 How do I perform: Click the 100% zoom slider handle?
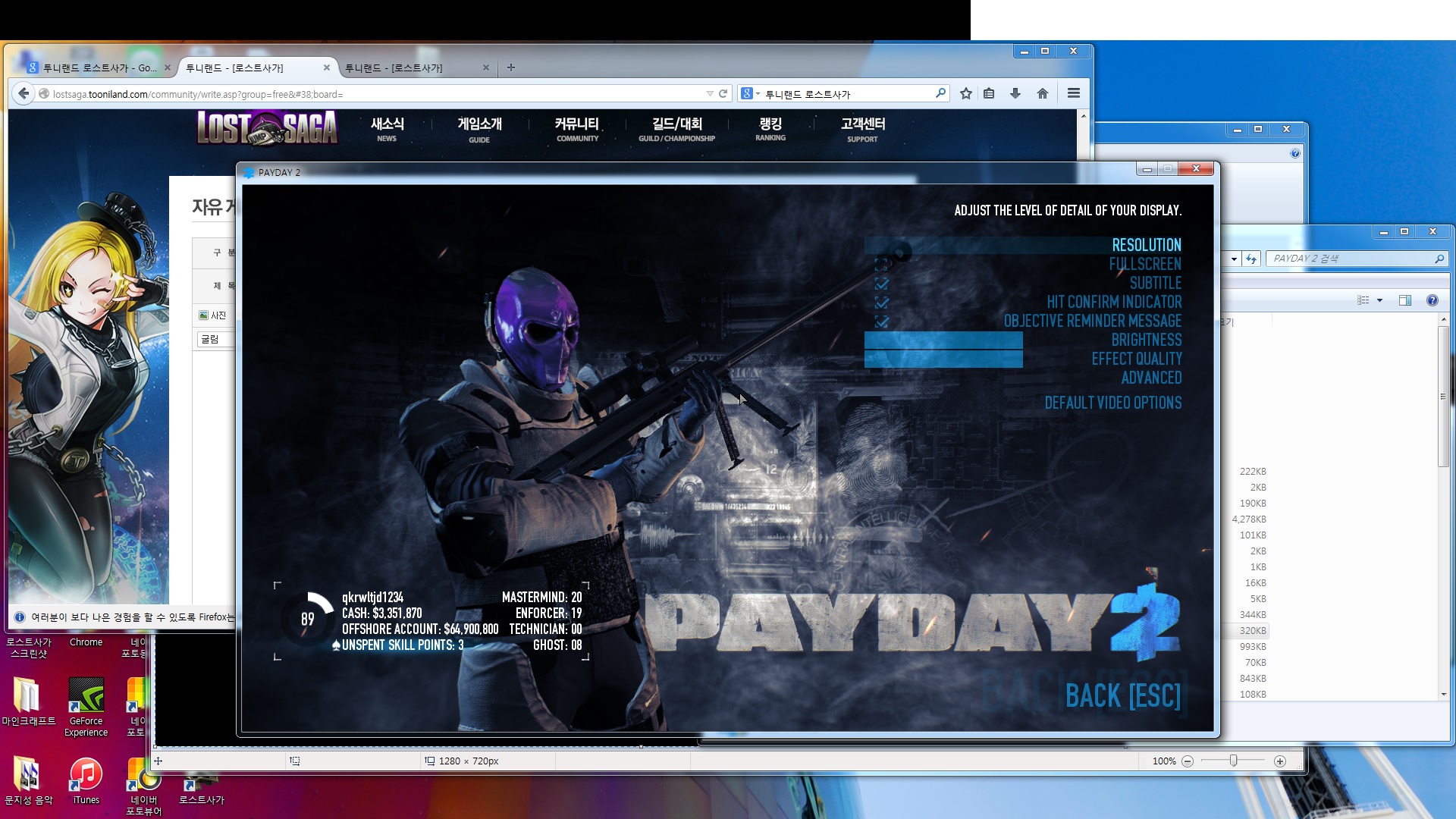[x=1234, y=761]
